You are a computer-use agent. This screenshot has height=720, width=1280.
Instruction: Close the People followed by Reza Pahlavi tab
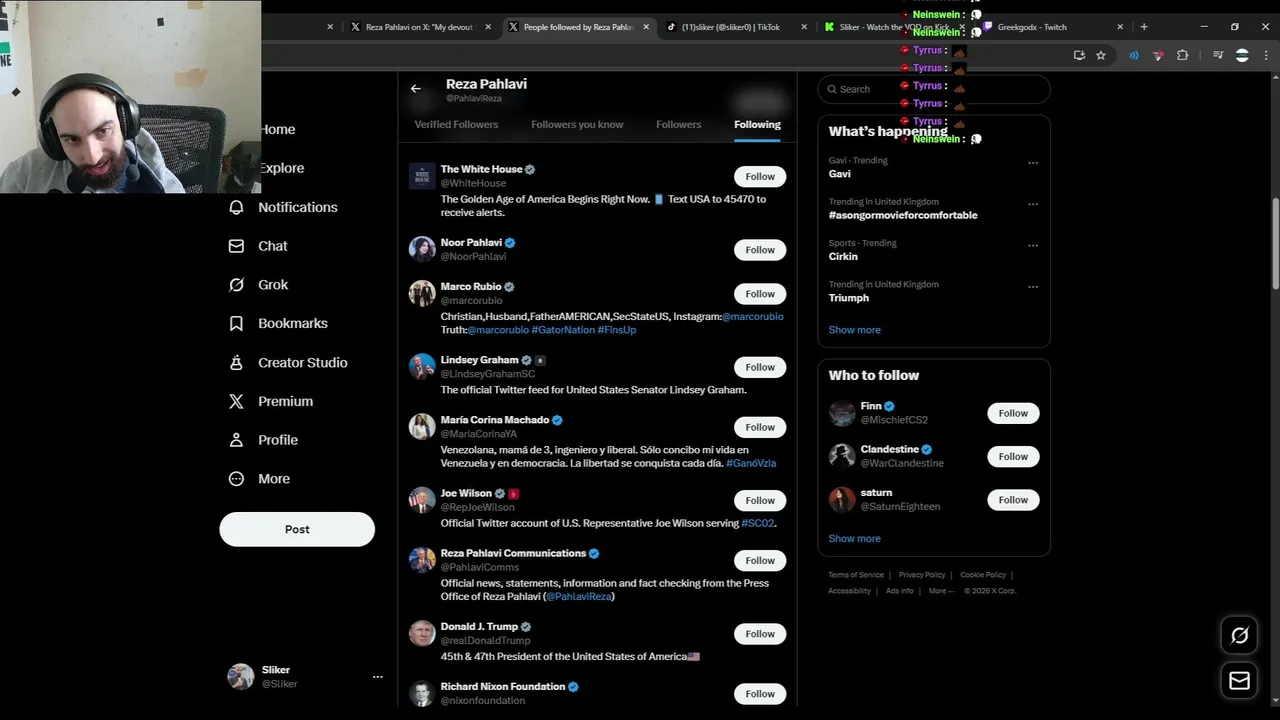pos(646,27)
